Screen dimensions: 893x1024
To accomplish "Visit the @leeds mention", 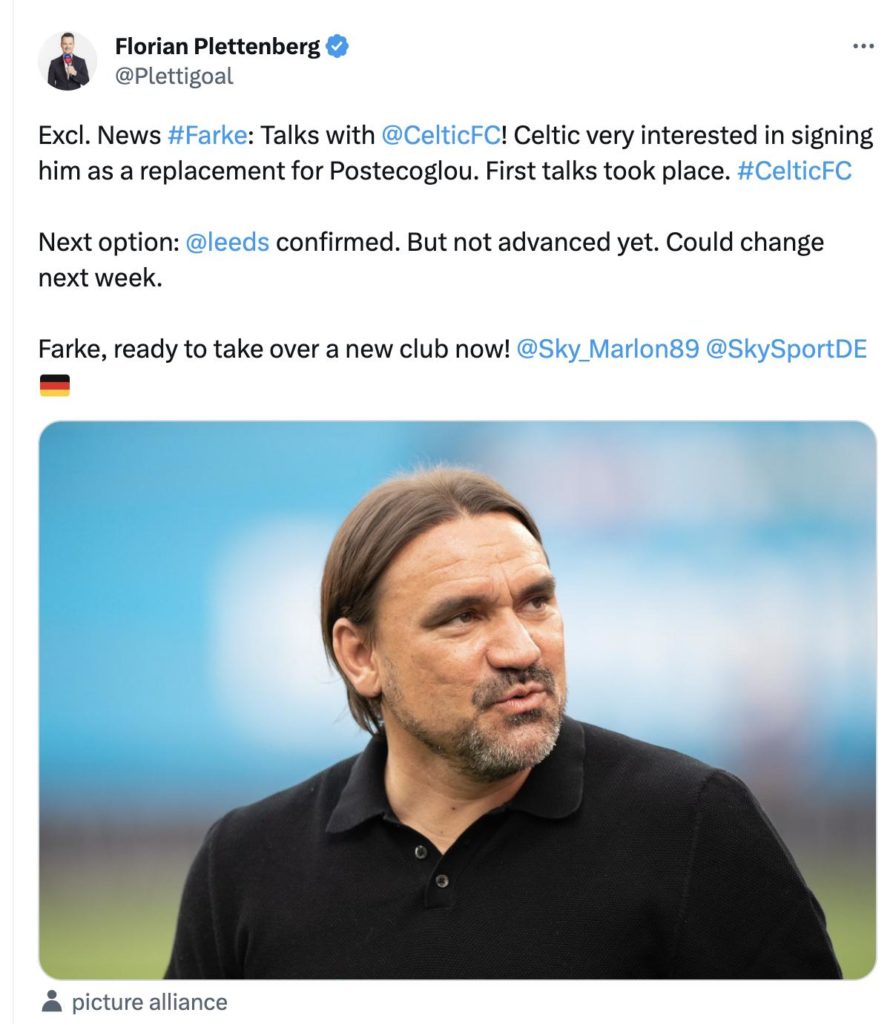I will pos(227,242).
